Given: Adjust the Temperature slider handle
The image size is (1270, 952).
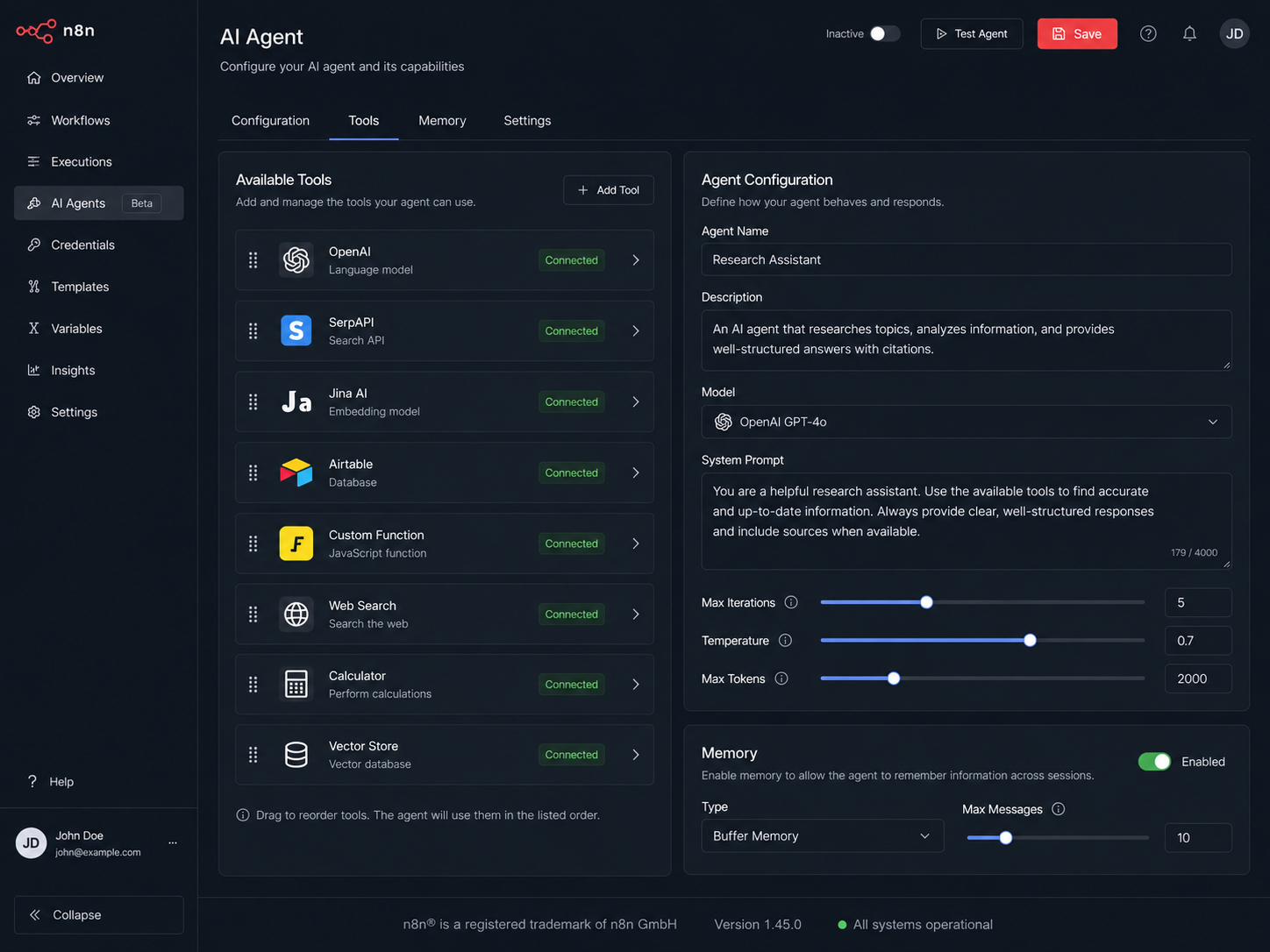Looking at the screenshot, I should pyautogui.click(x=1030, y=640).
